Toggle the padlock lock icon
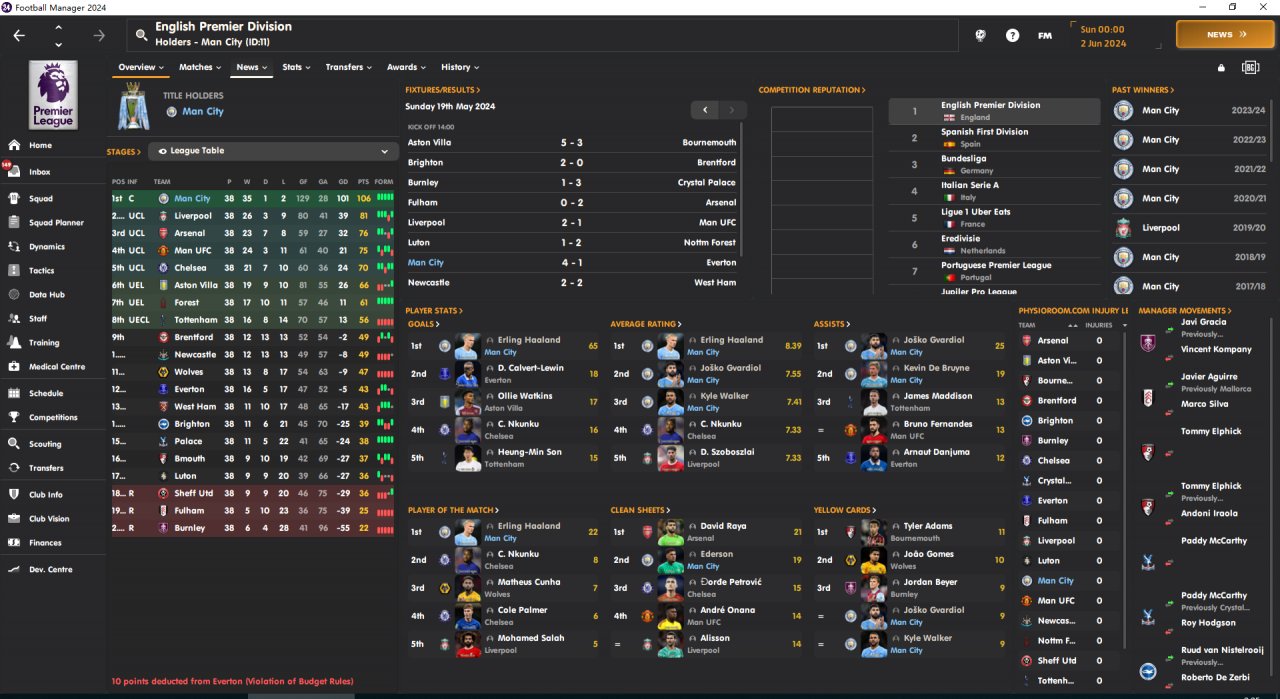Image resolution: width=1280 pixels, height=699 pixels. tap(1221, 68)
